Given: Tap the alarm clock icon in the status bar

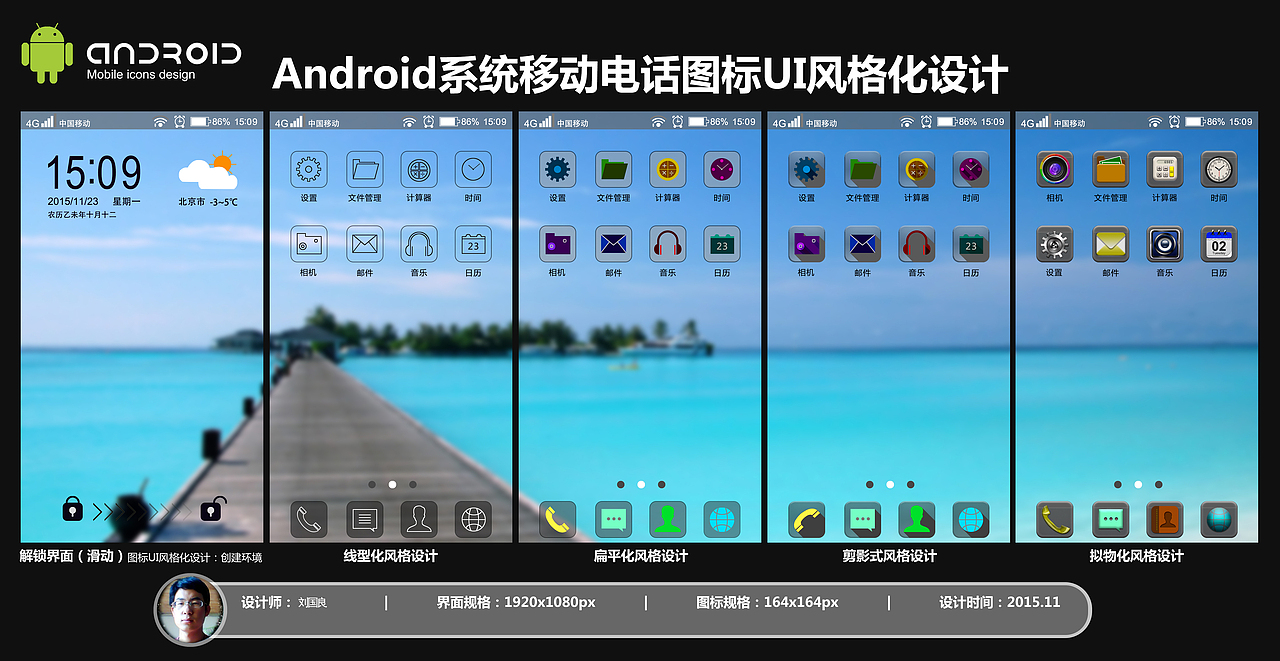Looking at the screenshot, I should coord(177,120).
